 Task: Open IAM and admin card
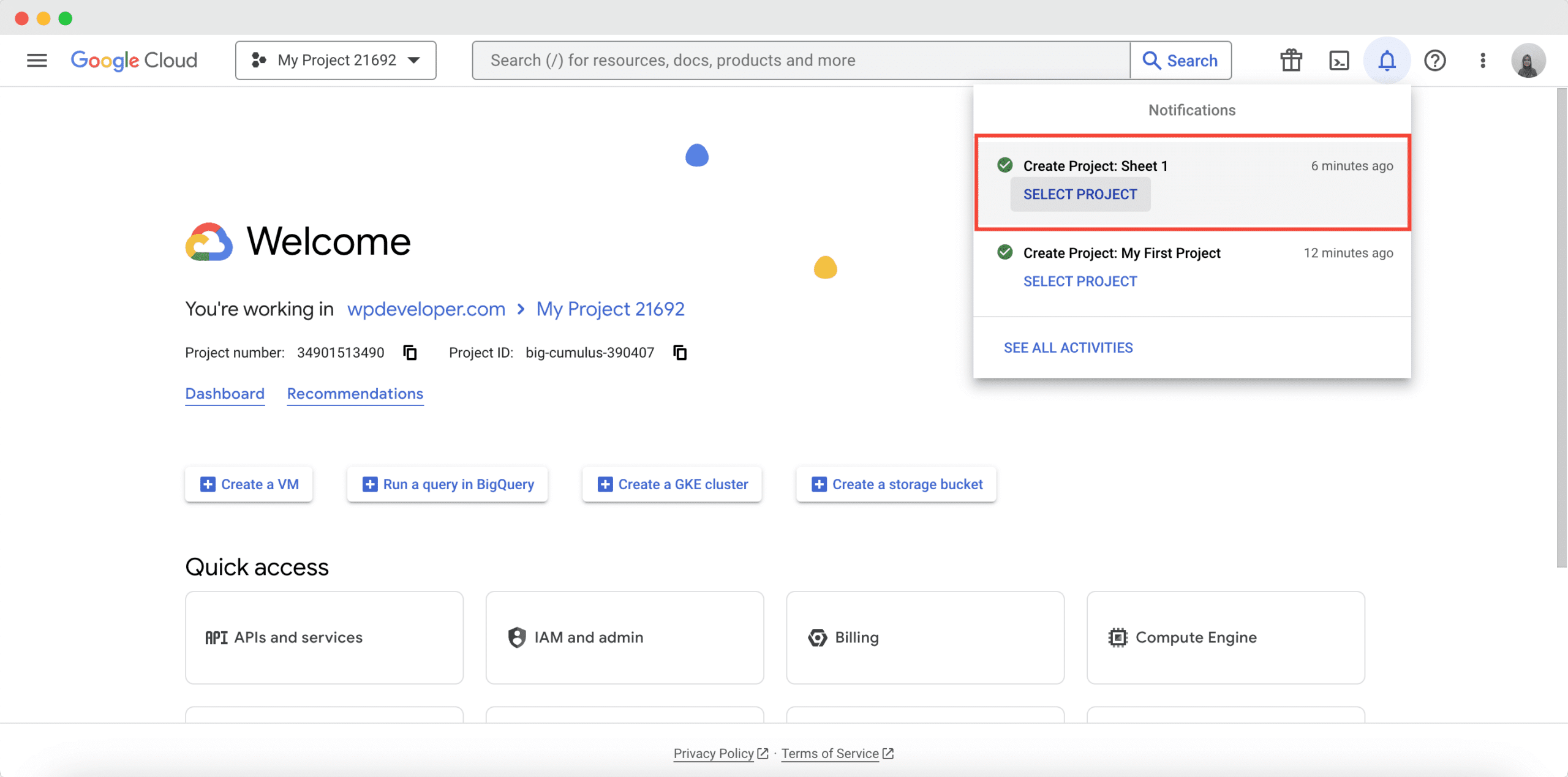[x=624, y=637]
